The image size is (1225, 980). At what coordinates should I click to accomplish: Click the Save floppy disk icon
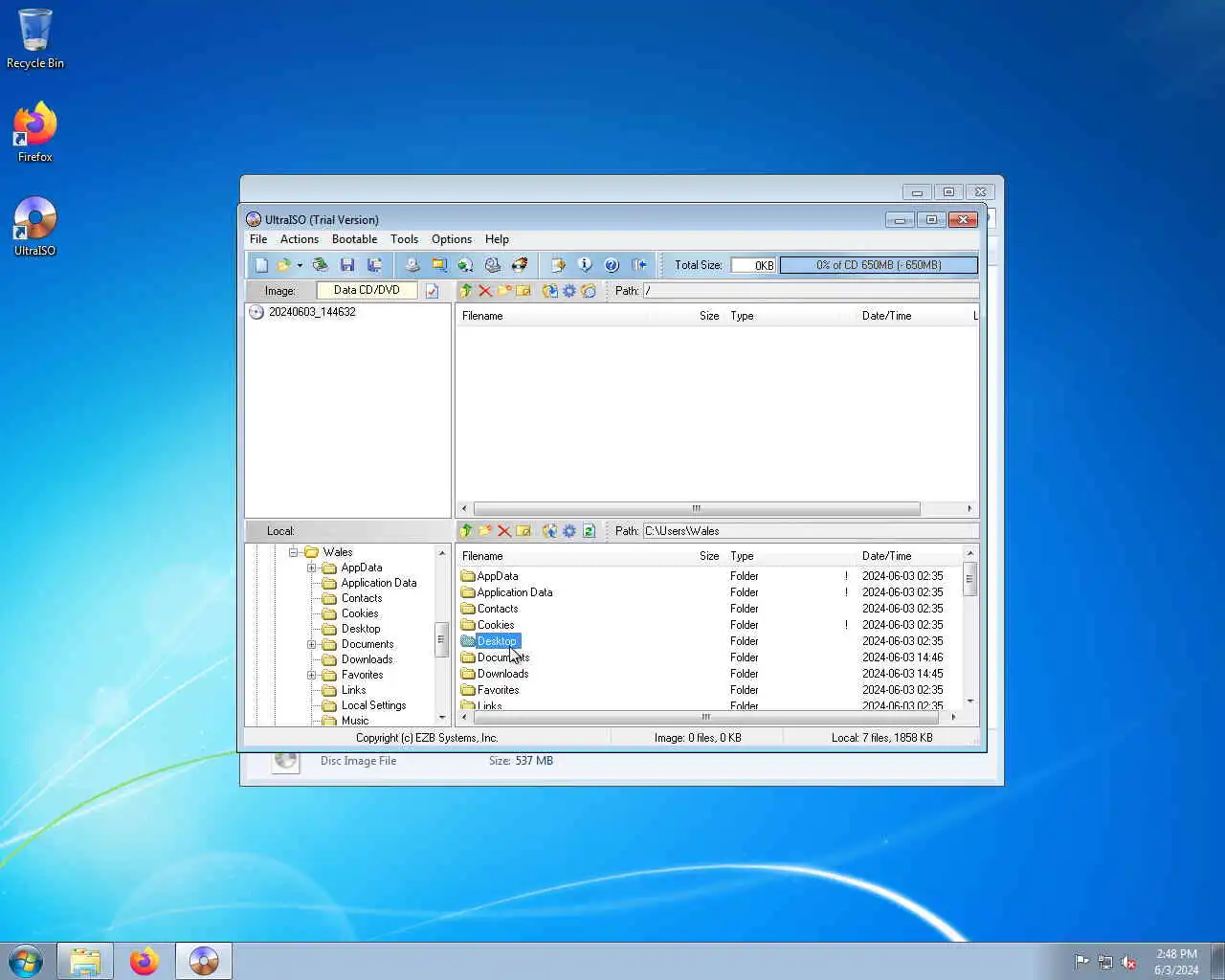coord(347,265)
